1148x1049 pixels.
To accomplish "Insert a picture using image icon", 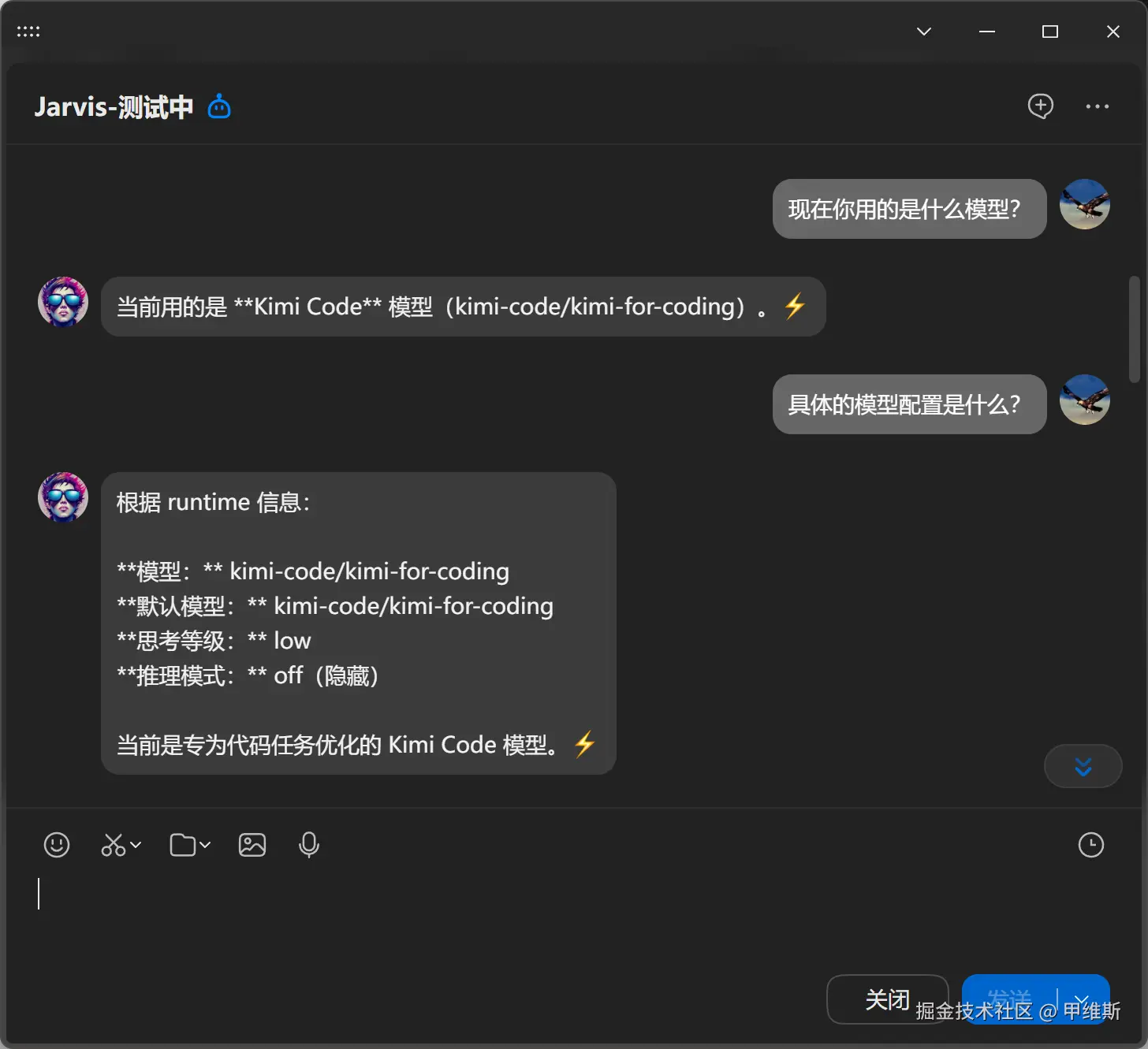I will point(252,845).
